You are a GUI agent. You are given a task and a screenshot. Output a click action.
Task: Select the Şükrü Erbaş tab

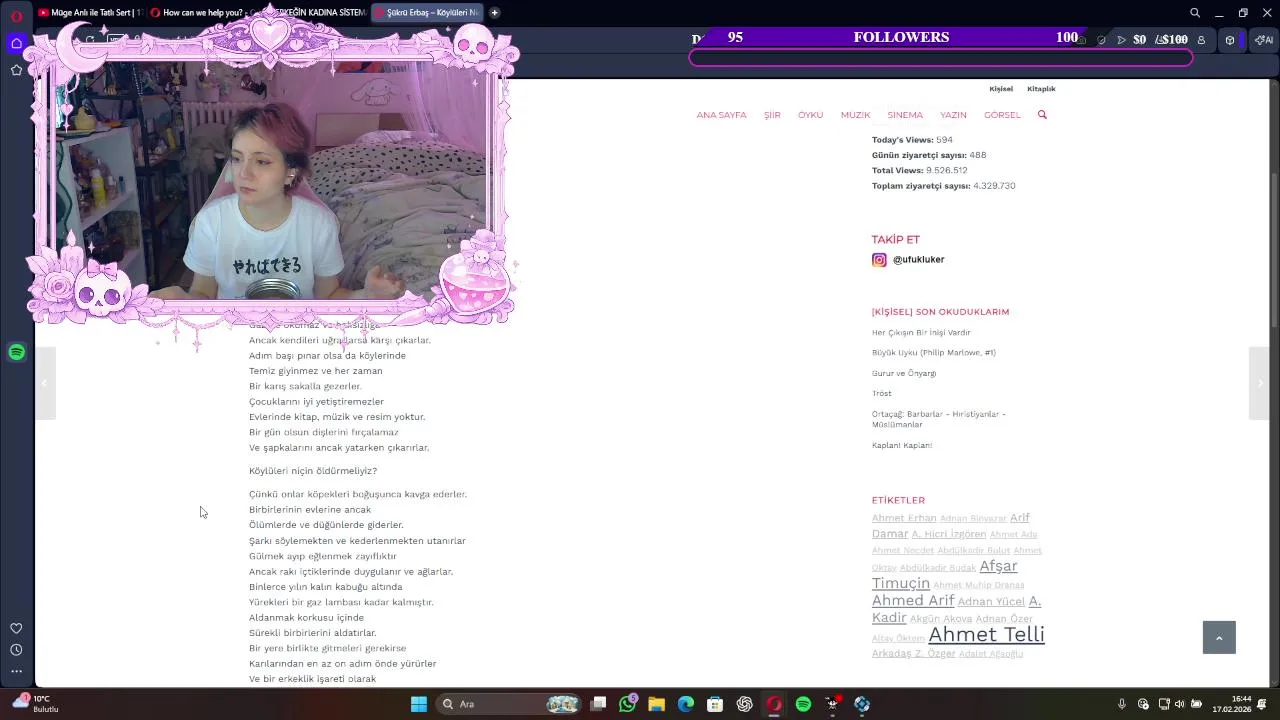pos(427,13)
